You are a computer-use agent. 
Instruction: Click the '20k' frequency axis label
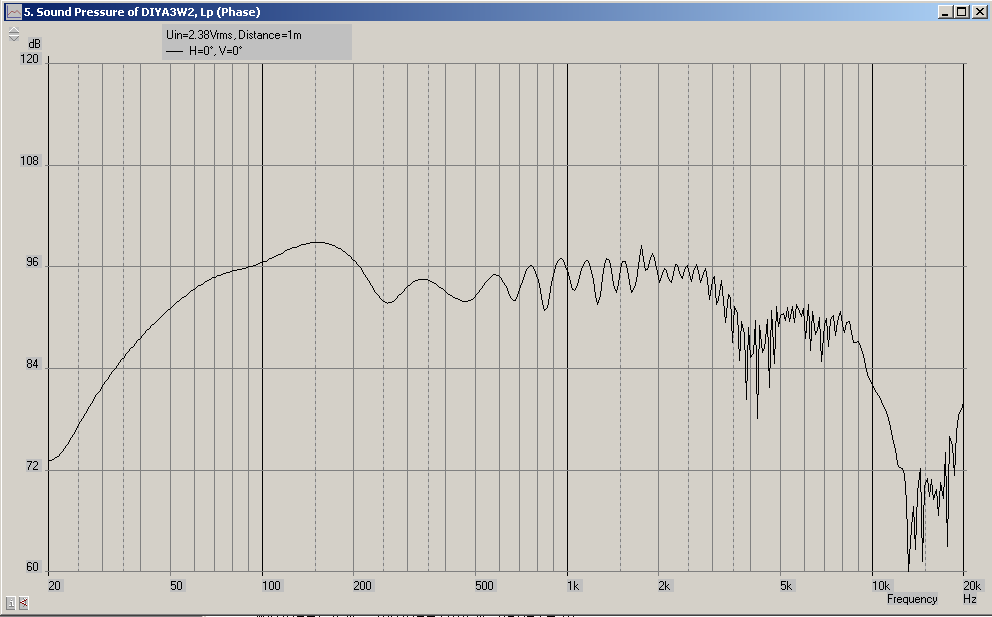(972, 586)
